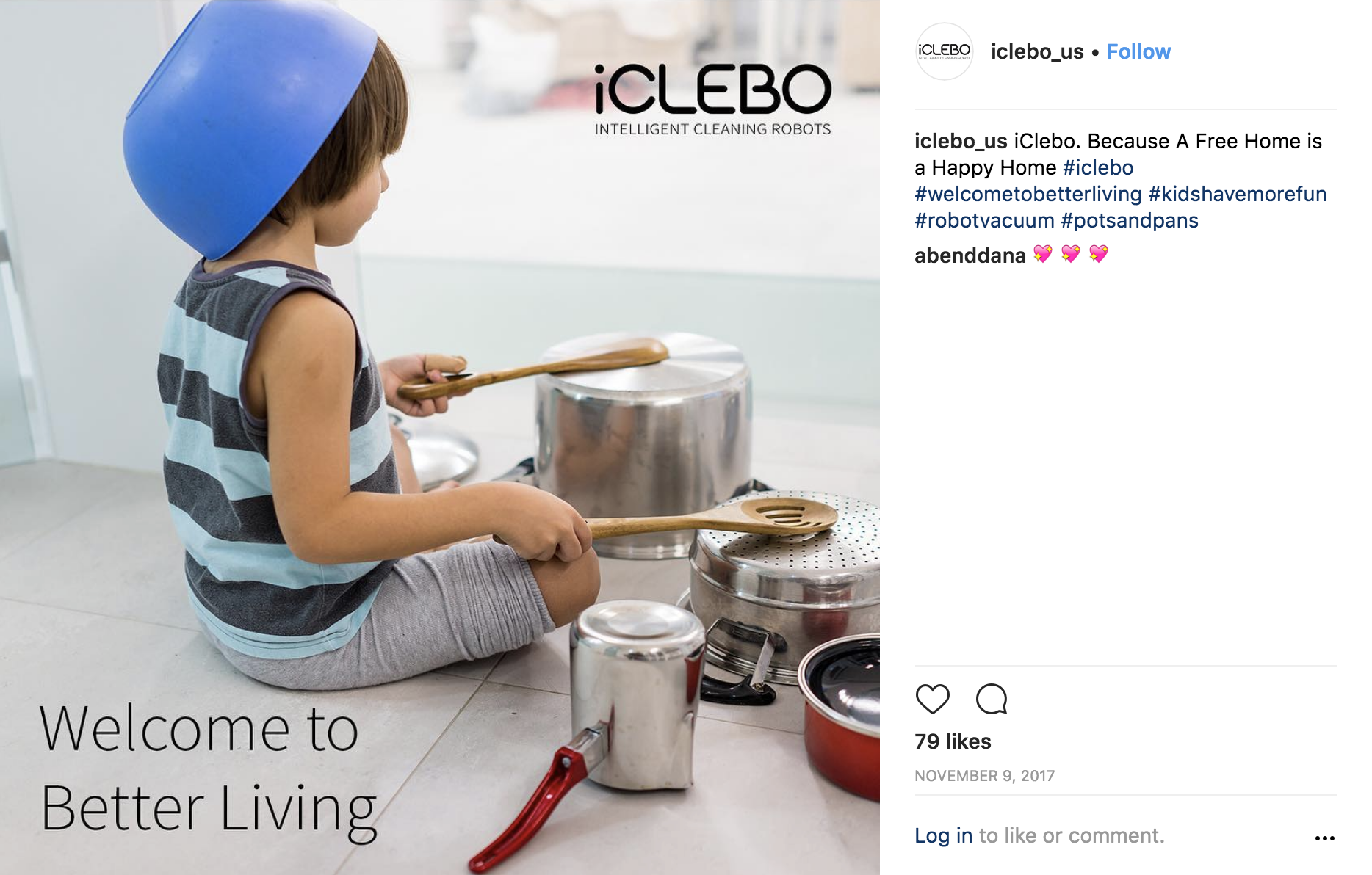This screenshot has width=1372, height=875.
Task: Open the iclebo_us username in the header
Action: [1036, 51]
